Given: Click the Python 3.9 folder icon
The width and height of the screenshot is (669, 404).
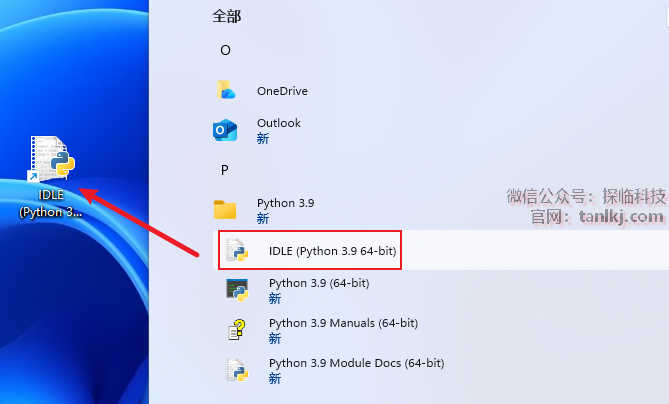Looking at the screenshot, I should pos(225,210).
